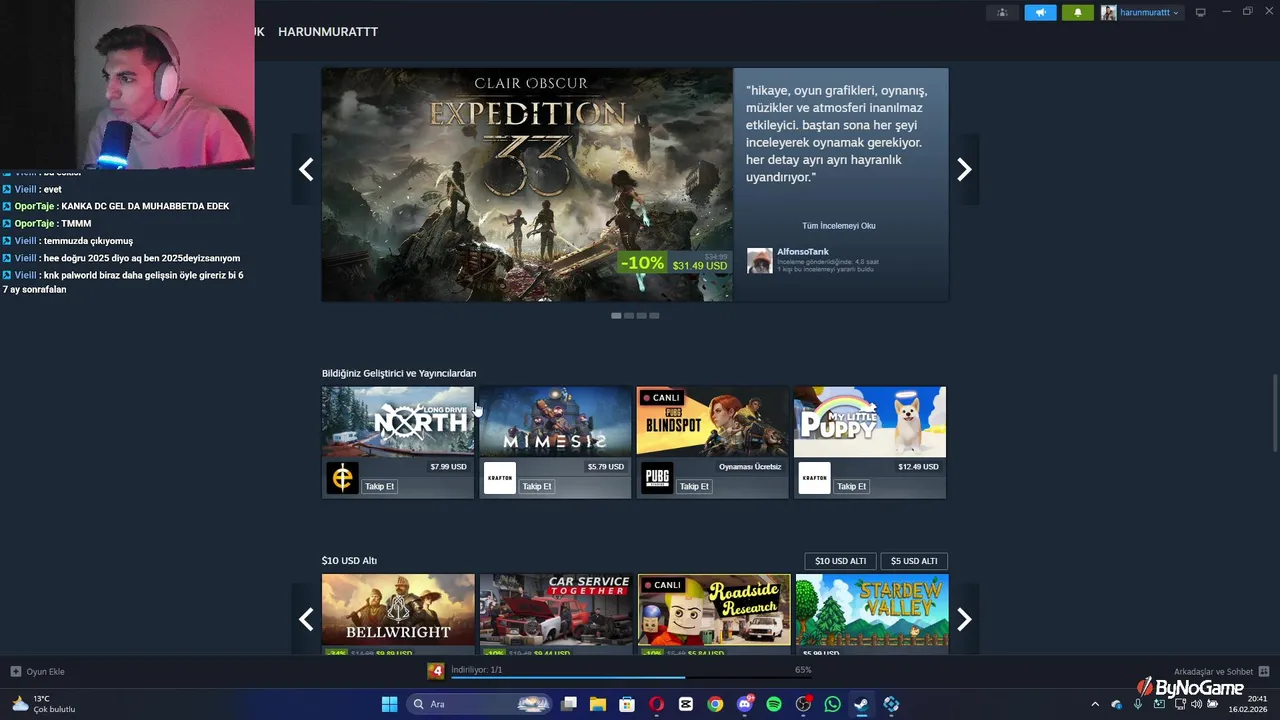Open OBS Studio from taskbar

click(x=803, y=704)
